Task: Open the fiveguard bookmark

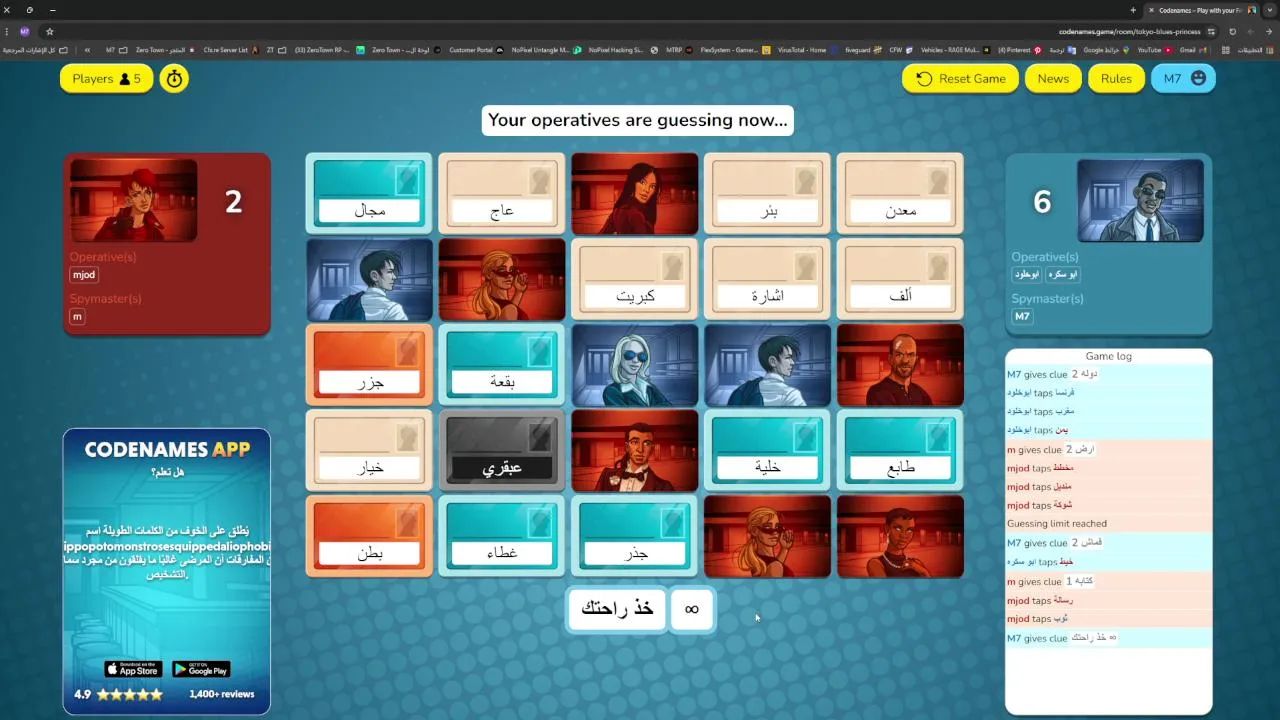Action: 864,50
